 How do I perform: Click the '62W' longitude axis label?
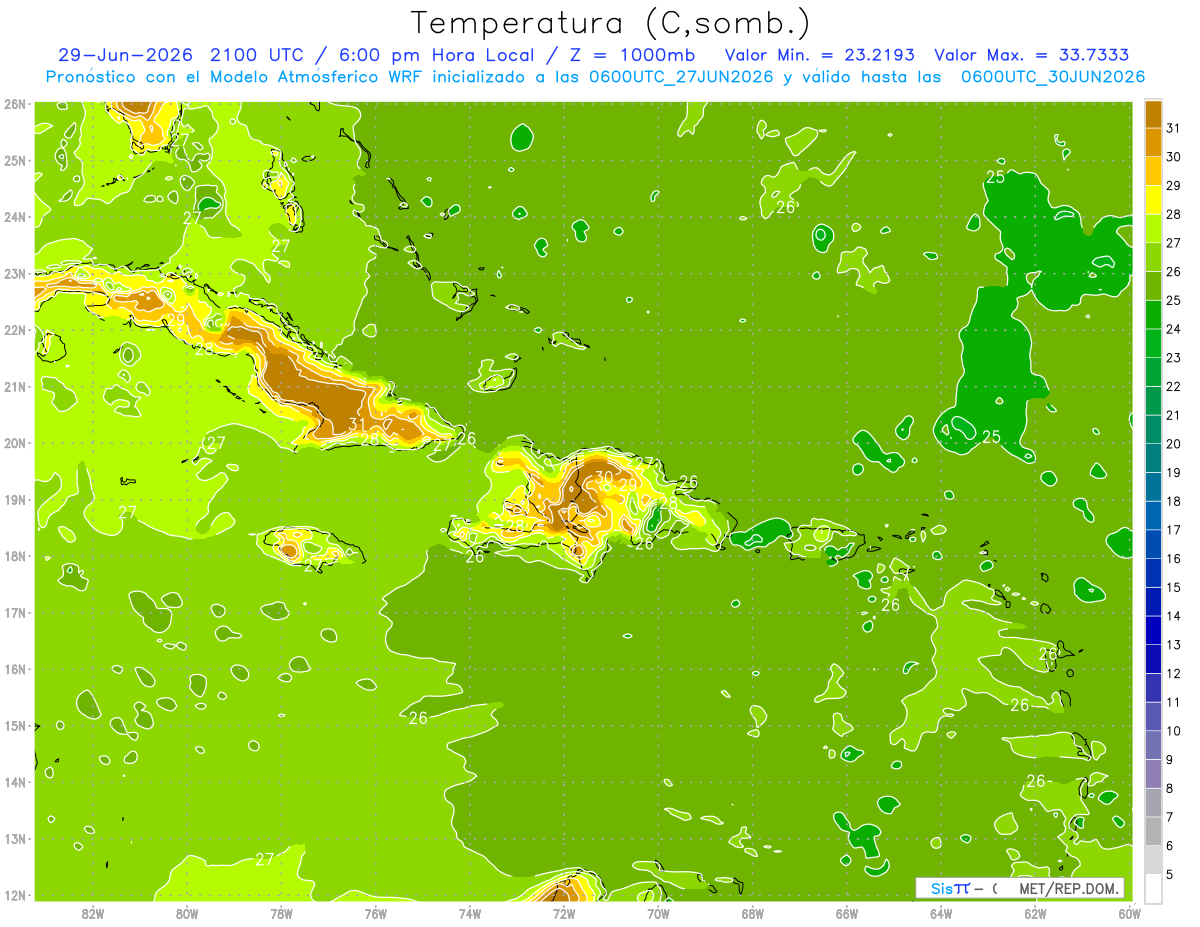(1035, 913)
